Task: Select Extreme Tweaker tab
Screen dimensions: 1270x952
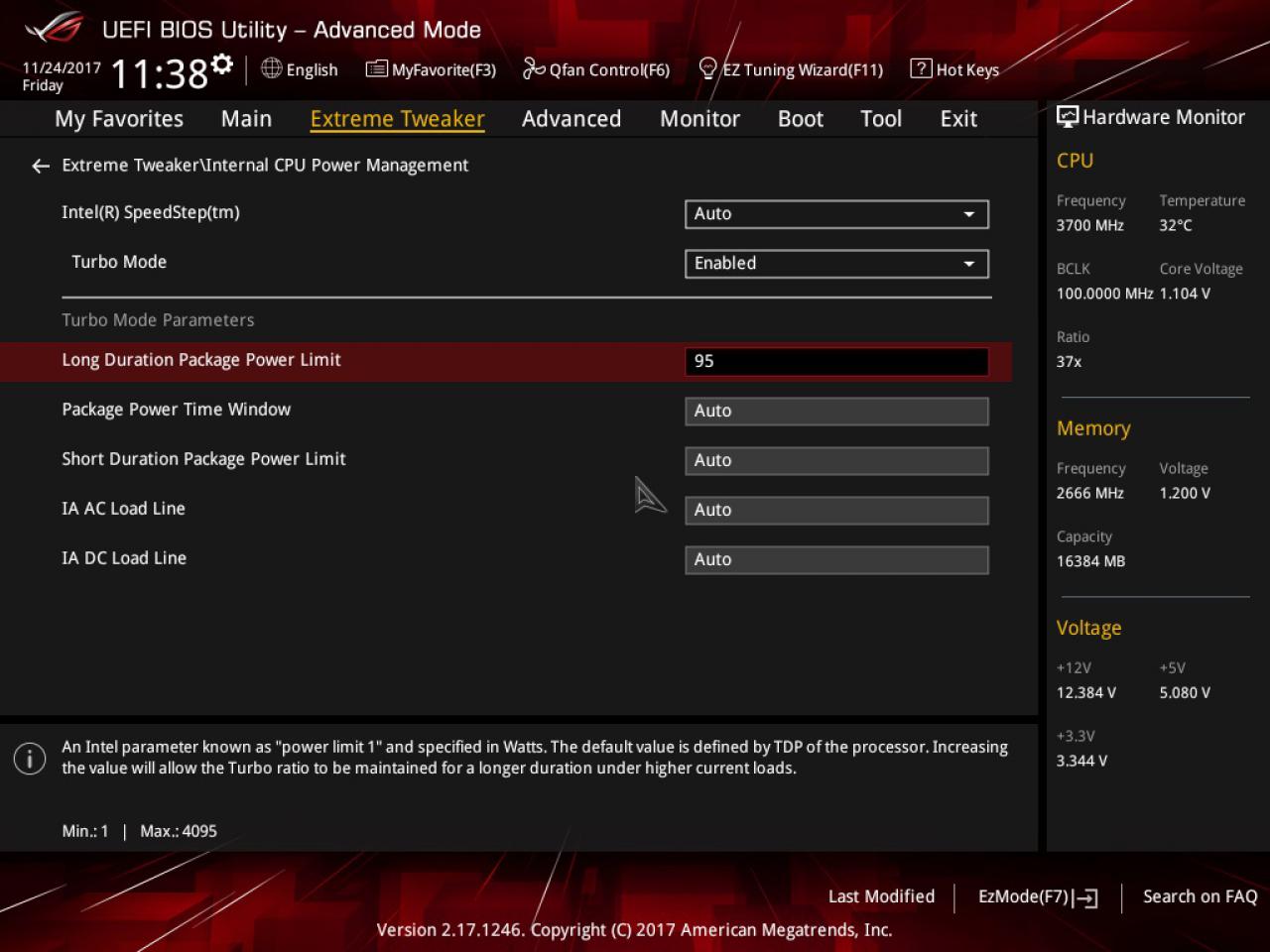Action: 397,119
